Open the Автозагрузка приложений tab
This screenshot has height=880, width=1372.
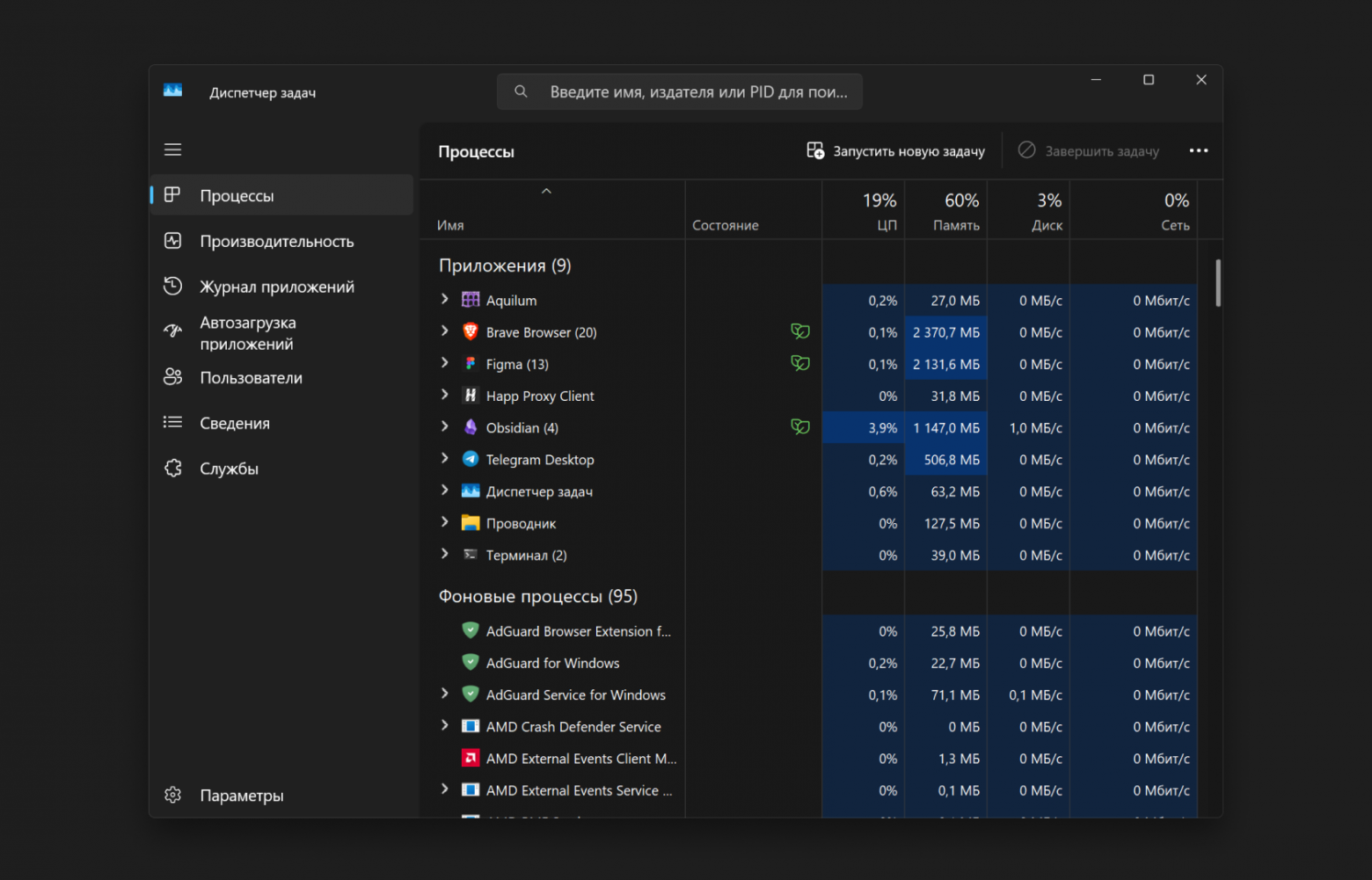[281, 333]
